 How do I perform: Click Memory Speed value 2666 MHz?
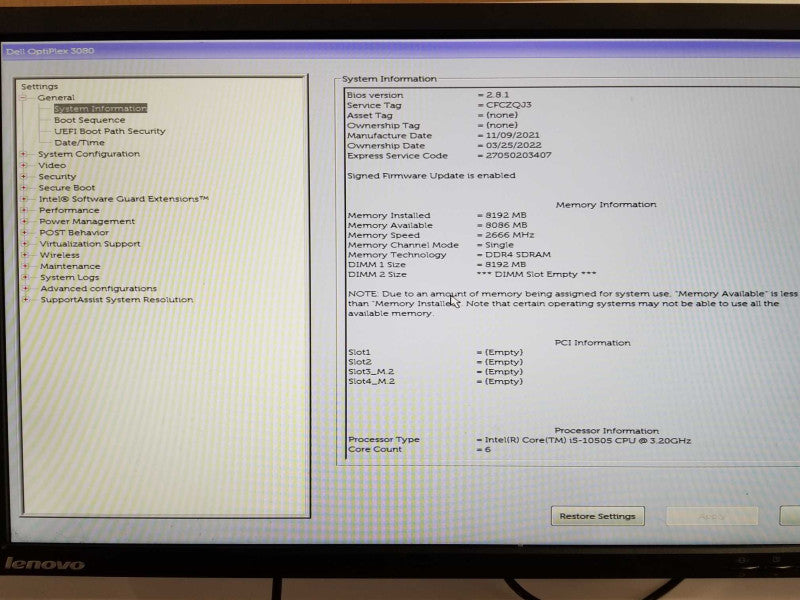pyautogui.click(x=509, y=235)
